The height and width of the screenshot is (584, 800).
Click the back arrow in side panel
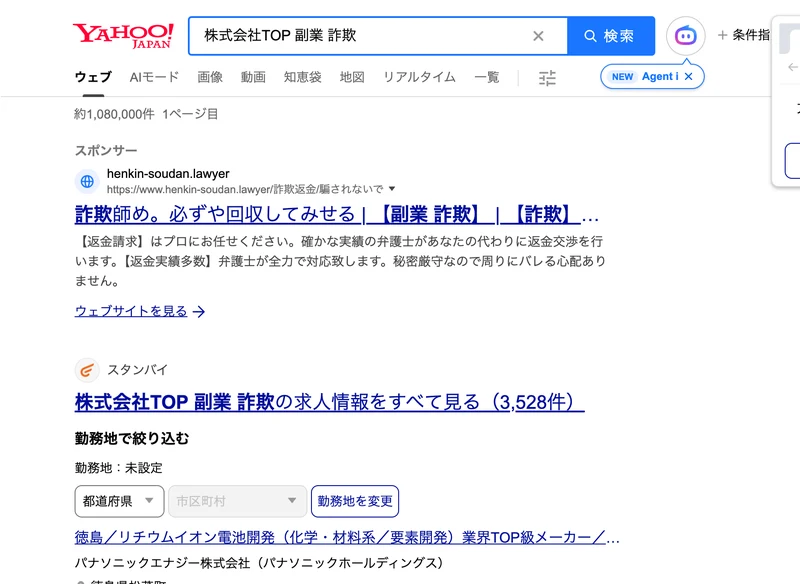792,67
